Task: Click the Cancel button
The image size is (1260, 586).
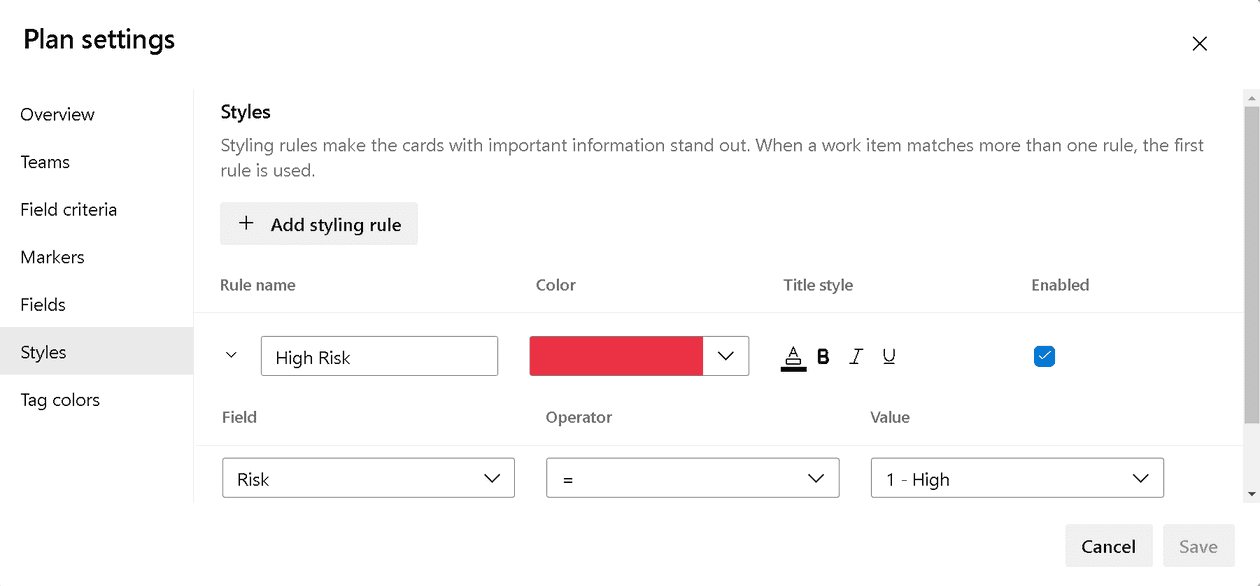Action: click(1108, 545)
